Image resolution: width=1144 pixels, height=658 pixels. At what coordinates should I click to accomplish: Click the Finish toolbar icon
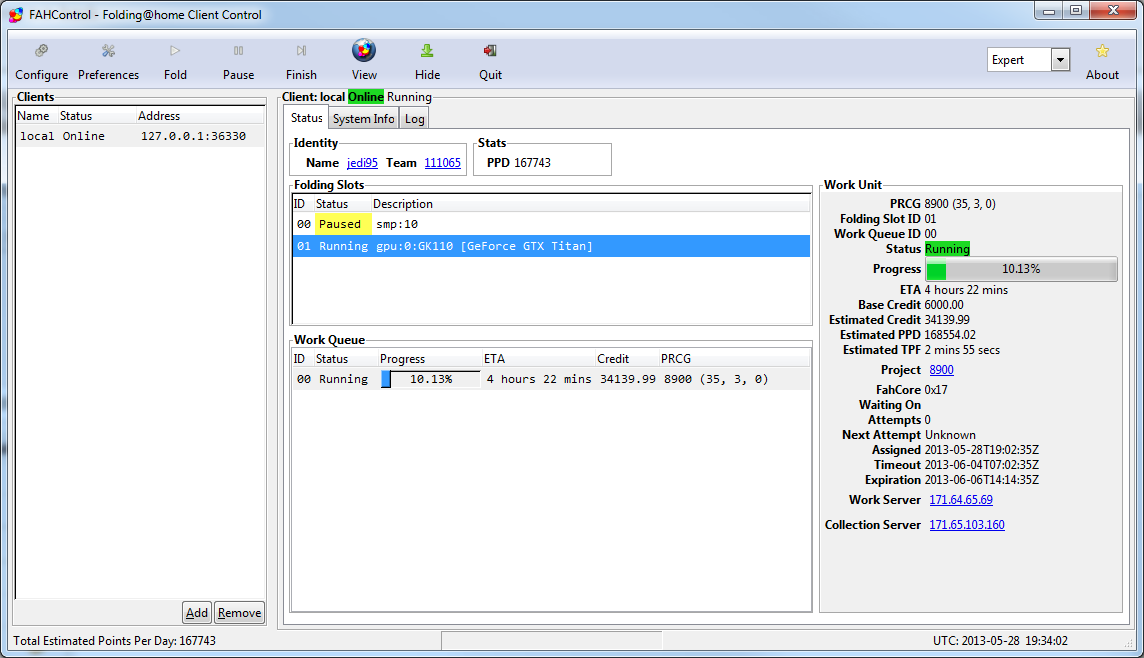point(301,51)
